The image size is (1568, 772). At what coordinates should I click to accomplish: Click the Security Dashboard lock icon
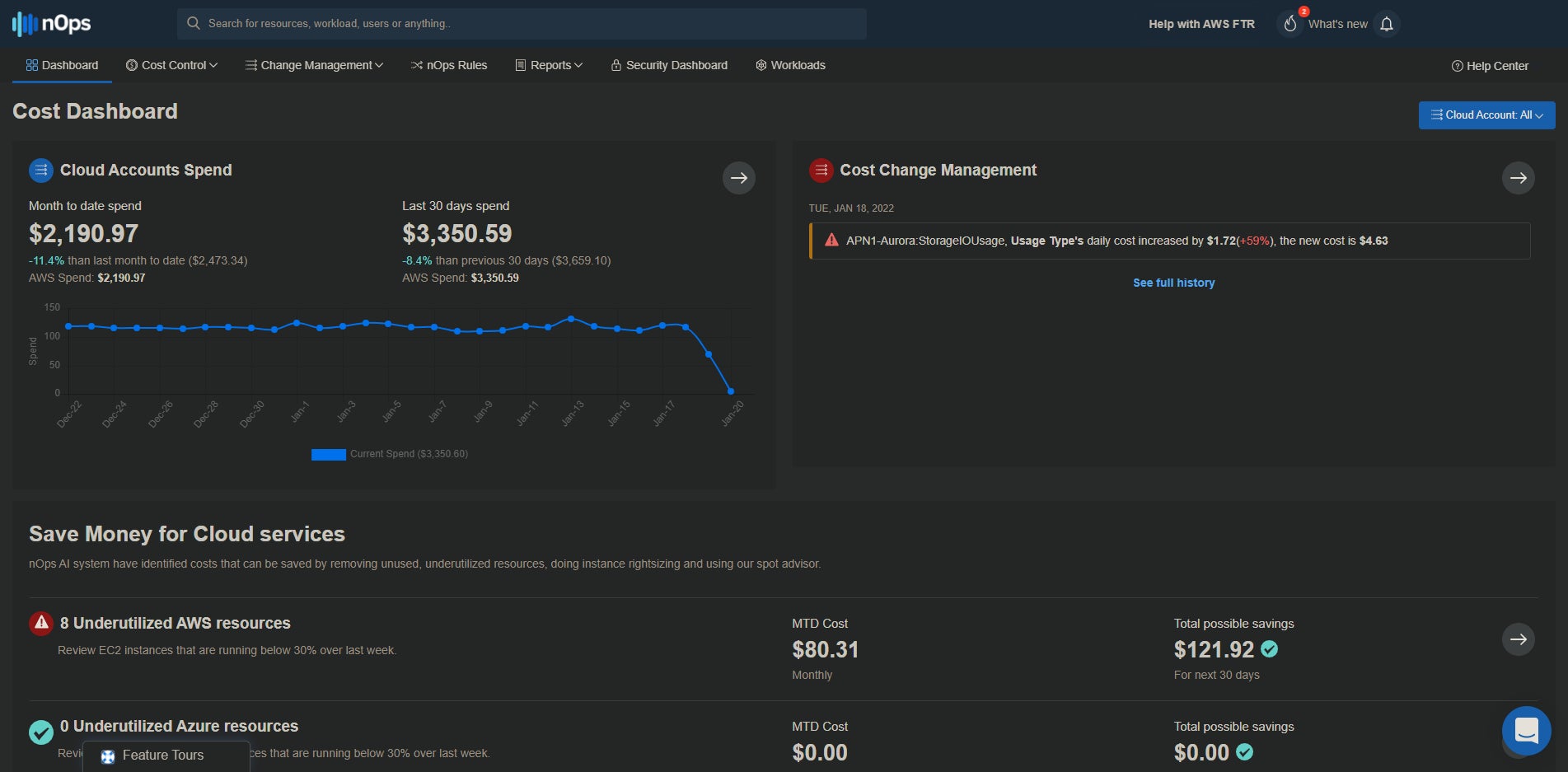coord(615,65)
